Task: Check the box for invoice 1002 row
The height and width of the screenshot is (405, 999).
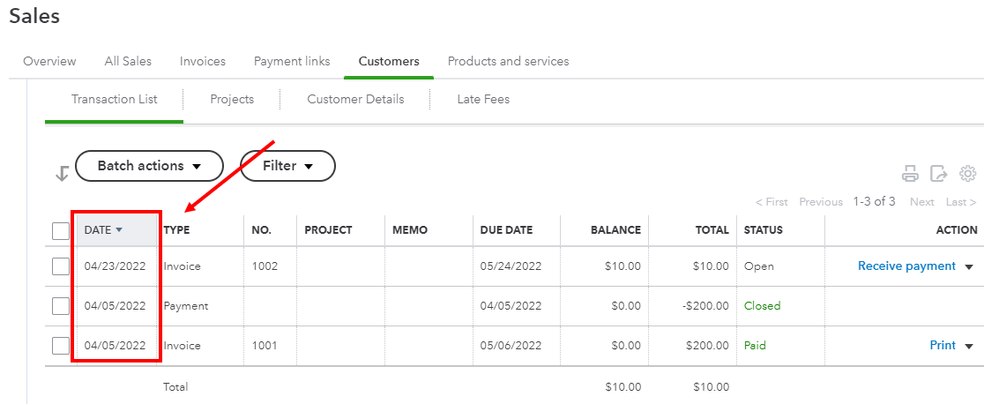Action: 61,267
